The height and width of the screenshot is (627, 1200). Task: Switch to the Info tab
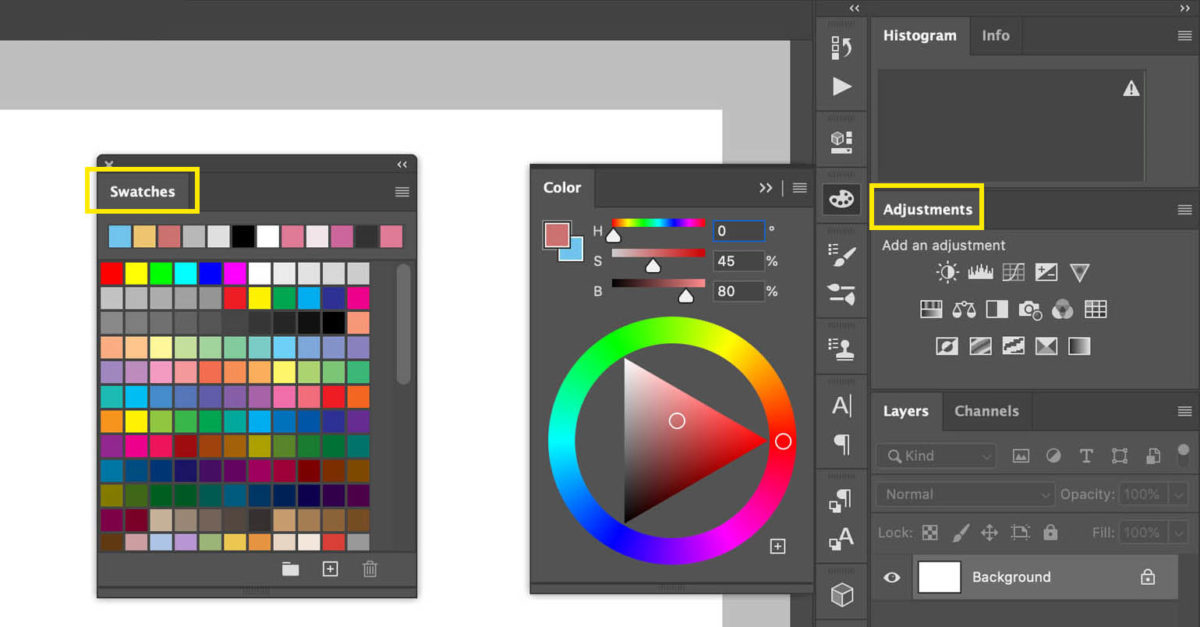(995, 36)
